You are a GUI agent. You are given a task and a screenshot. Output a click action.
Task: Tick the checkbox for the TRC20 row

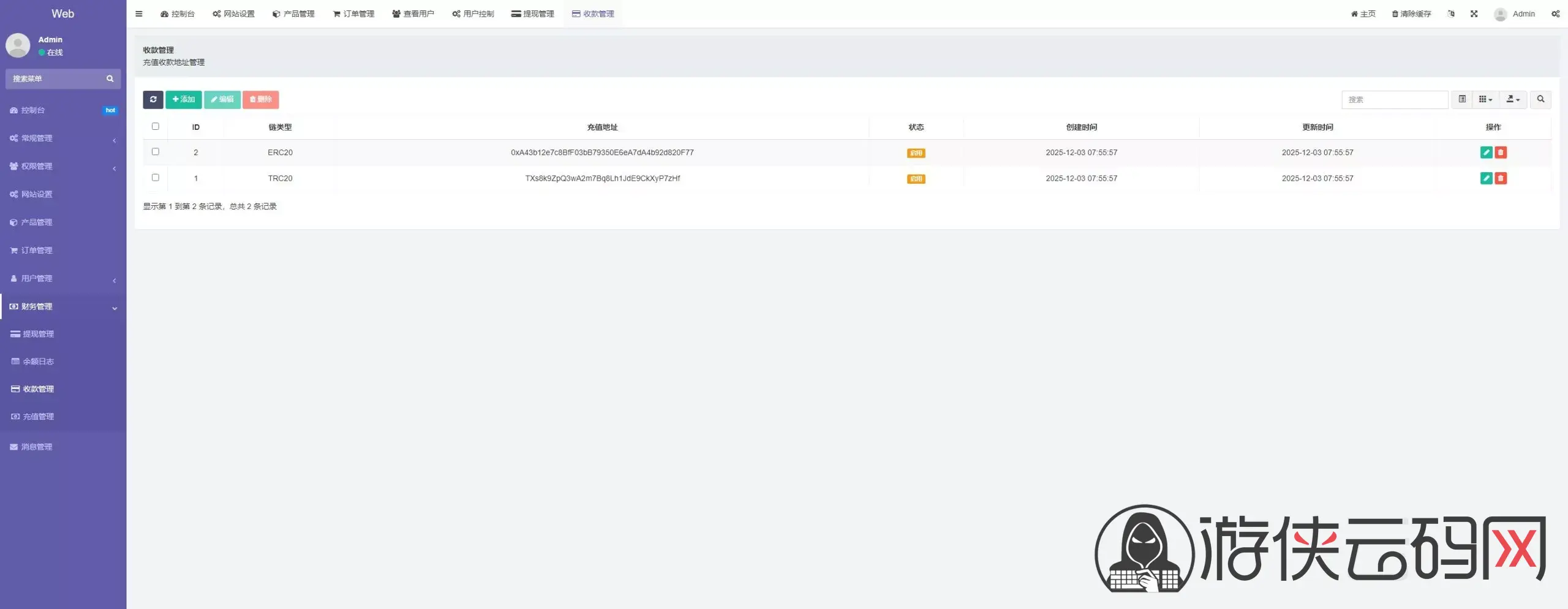(x=156, y=178)
